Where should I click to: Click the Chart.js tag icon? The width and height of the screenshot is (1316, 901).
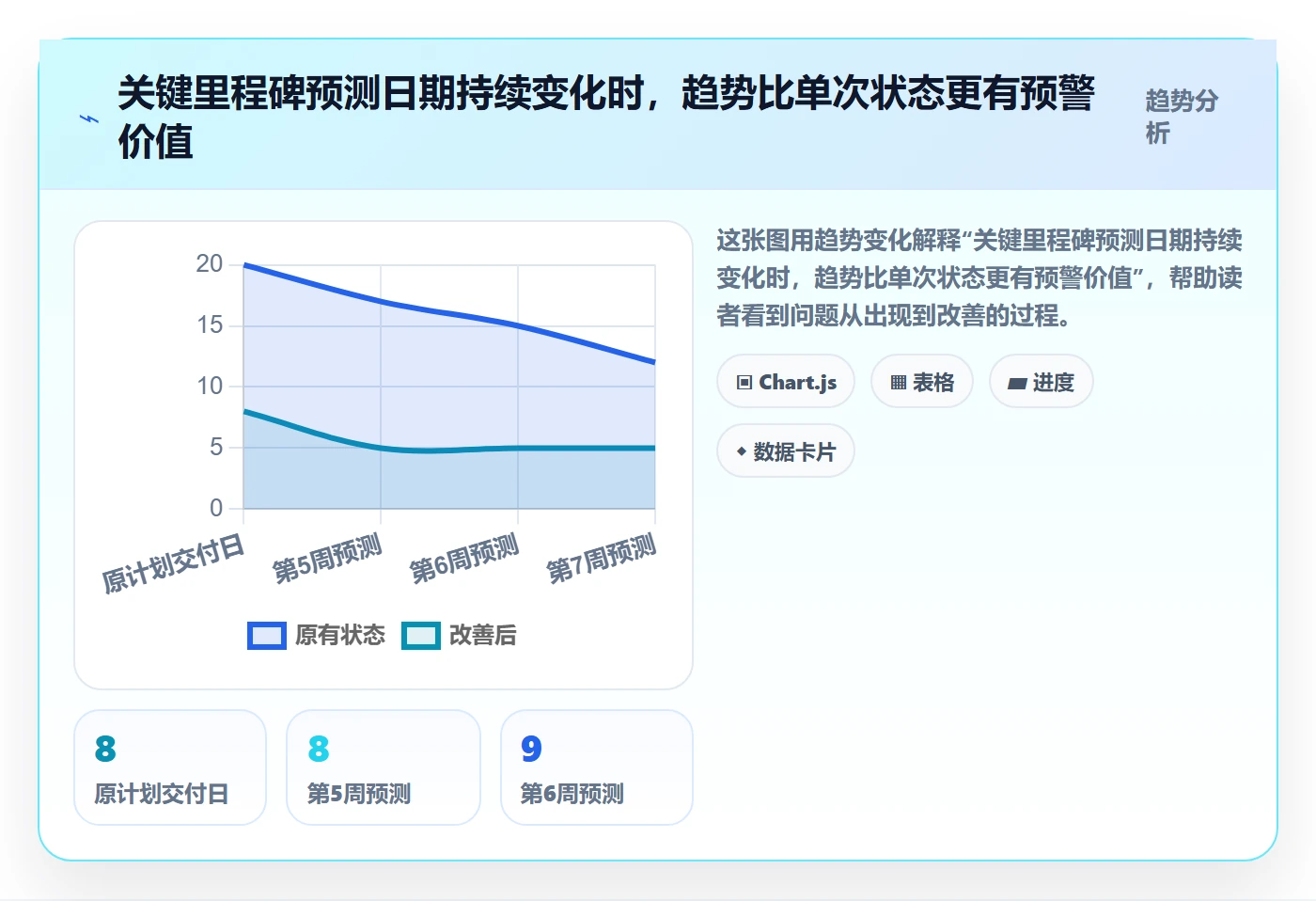tap(744, 382)
